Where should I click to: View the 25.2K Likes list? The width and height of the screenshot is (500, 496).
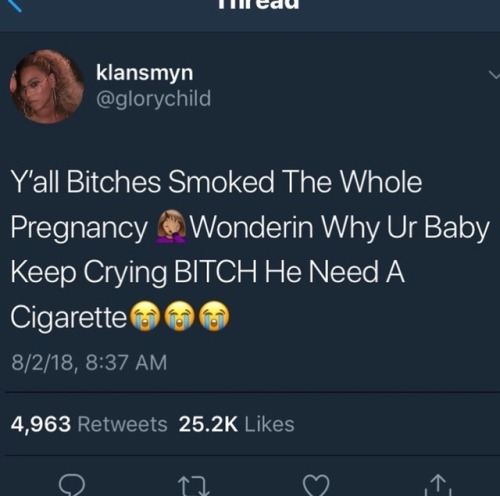pyautogui.click(x=236, y=424)
